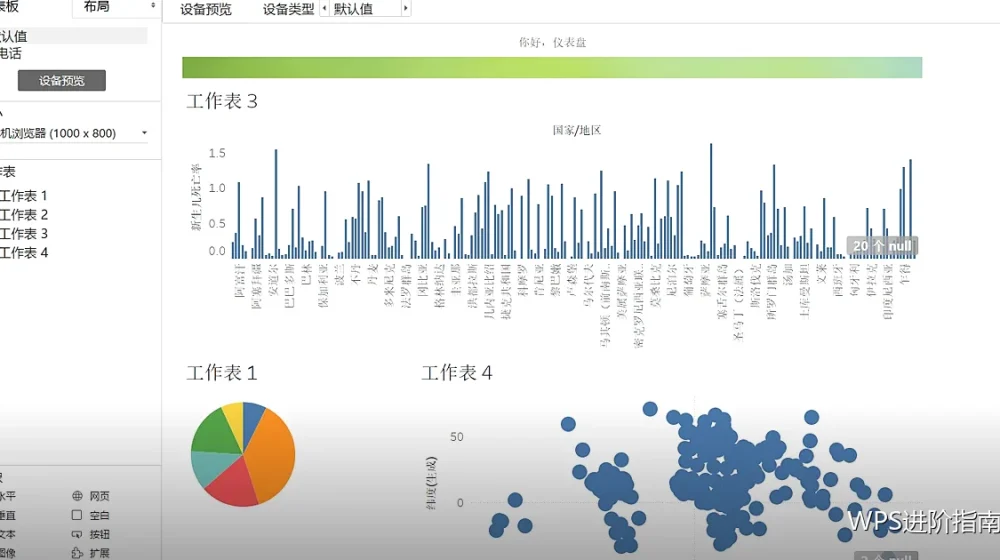Select 电话 in the device list
This screenshot has width=1000, height=560.
11,53
